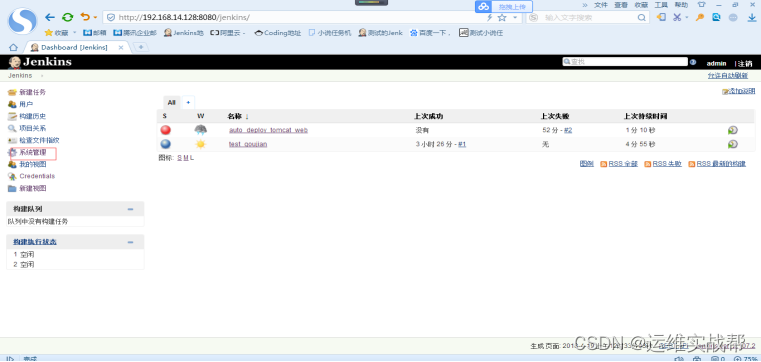Select the All view tab
This screenshot has height=362, width=761.
pos(171,102)
